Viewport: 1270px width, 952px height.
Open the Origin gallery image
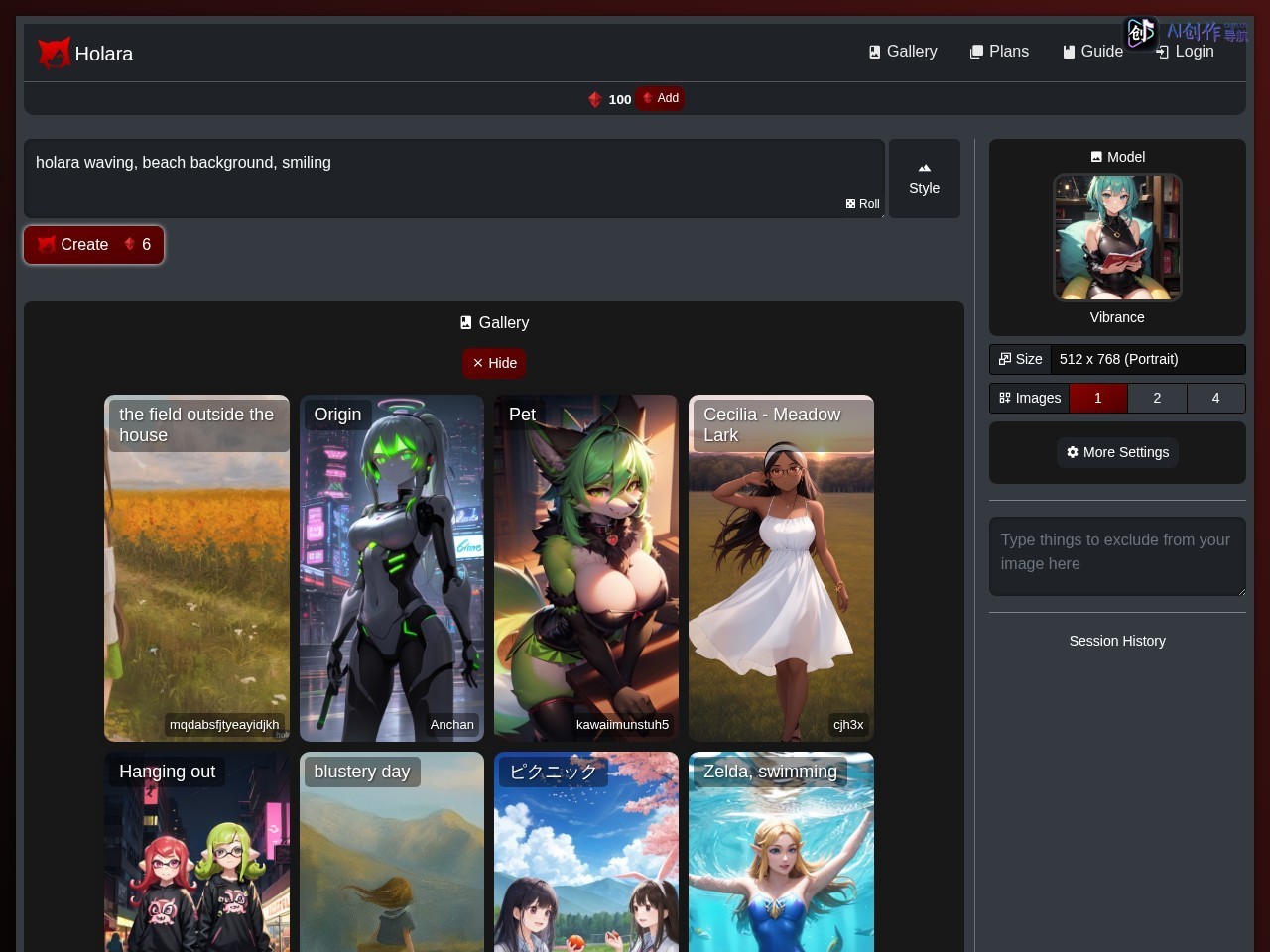coord(392,568)
